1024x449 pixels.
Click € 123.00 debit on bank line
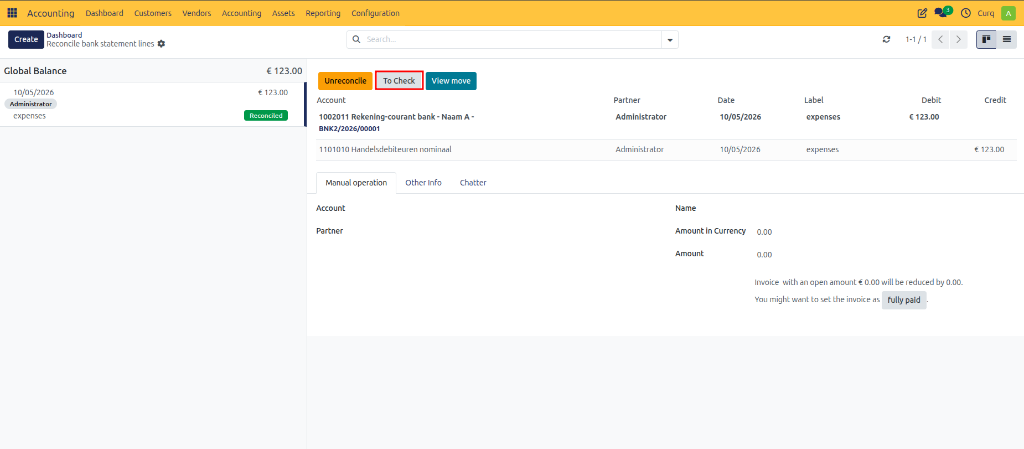click(x=924, y=117)
